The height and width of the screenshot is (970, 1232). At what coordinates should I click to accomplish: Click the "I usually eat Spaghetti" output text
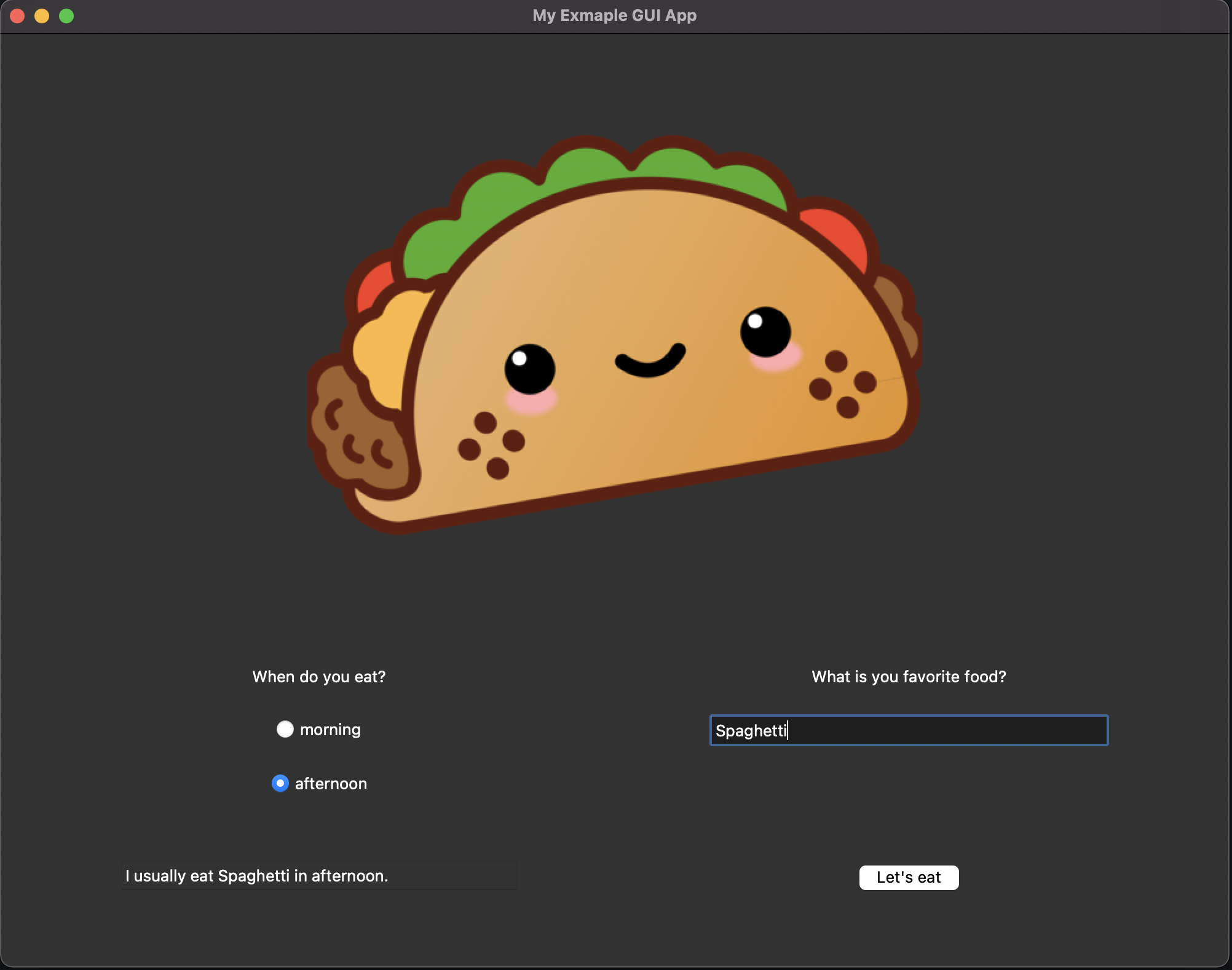coord(257,876)
